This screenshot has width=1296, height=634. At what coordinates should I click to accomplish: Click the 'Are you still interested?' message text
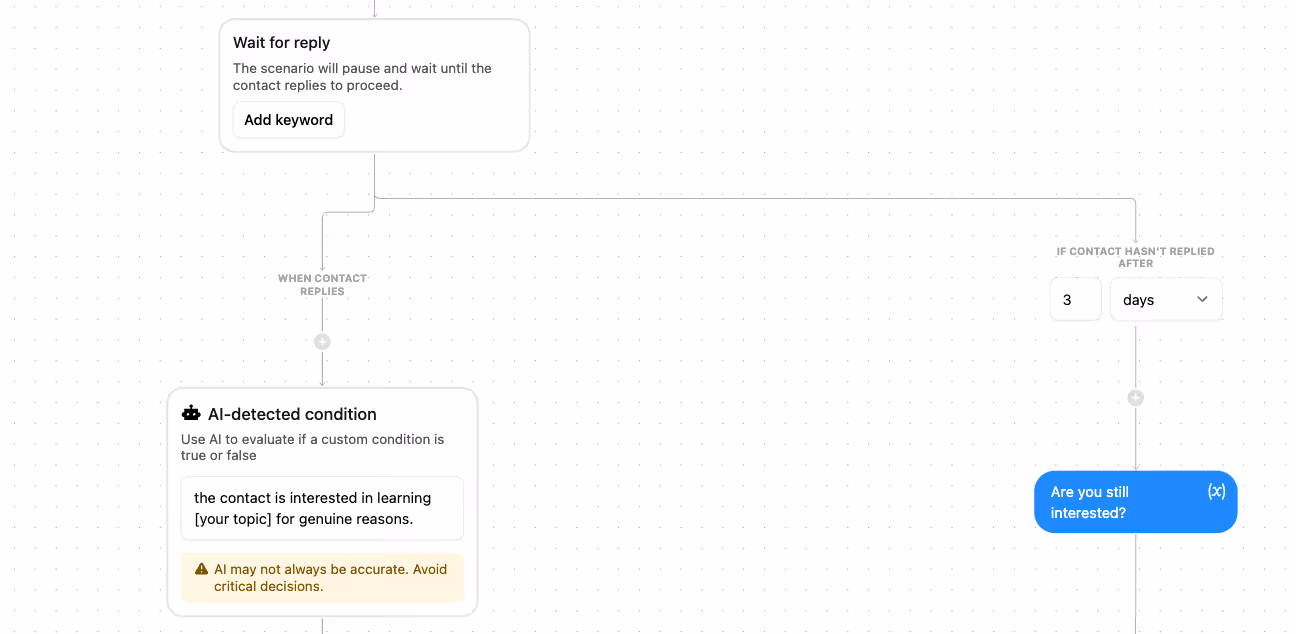click(x=1090, y=502)
